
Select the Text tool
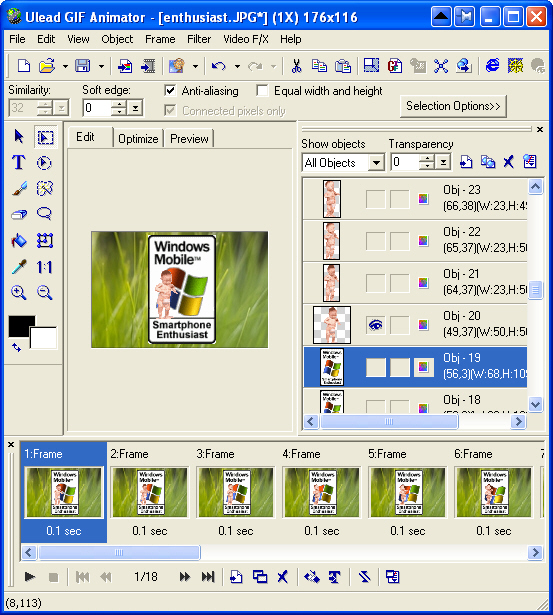tap(18, 162)
